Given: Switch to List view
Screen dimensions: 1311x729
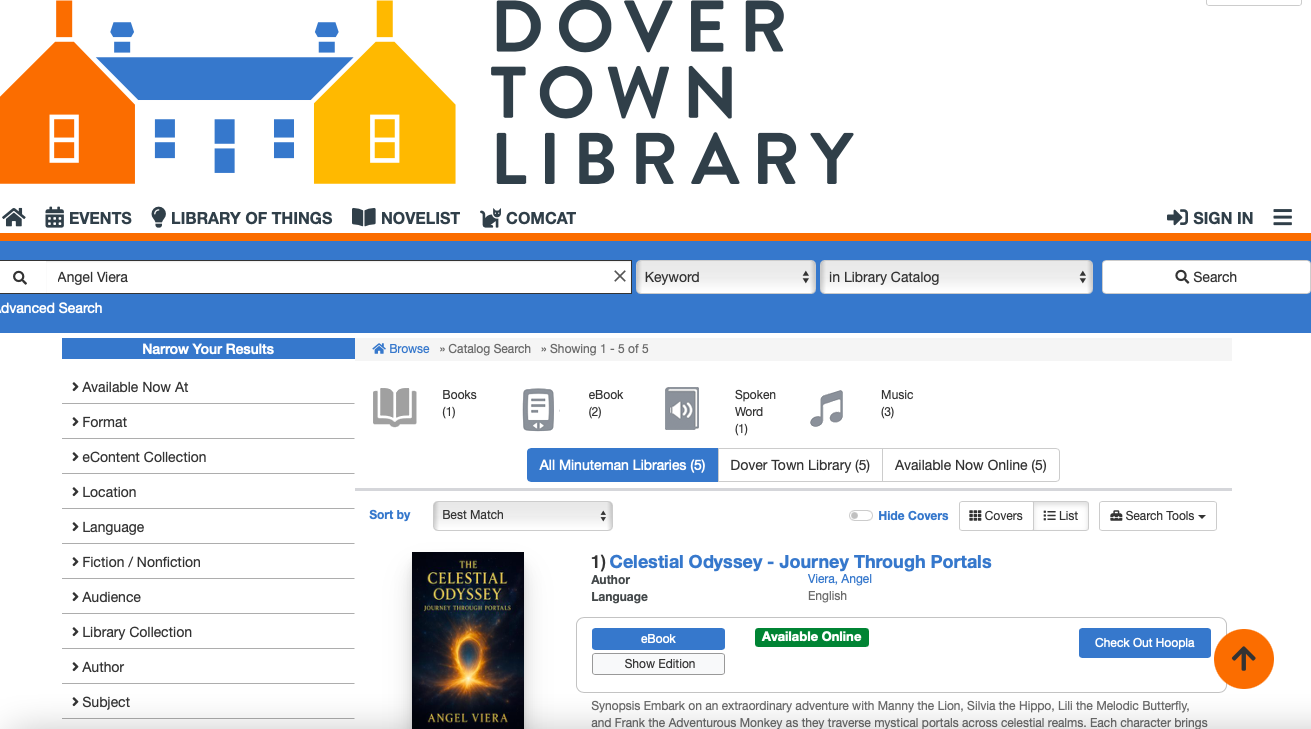Looking at the screenshot, I should point(1061,516).
